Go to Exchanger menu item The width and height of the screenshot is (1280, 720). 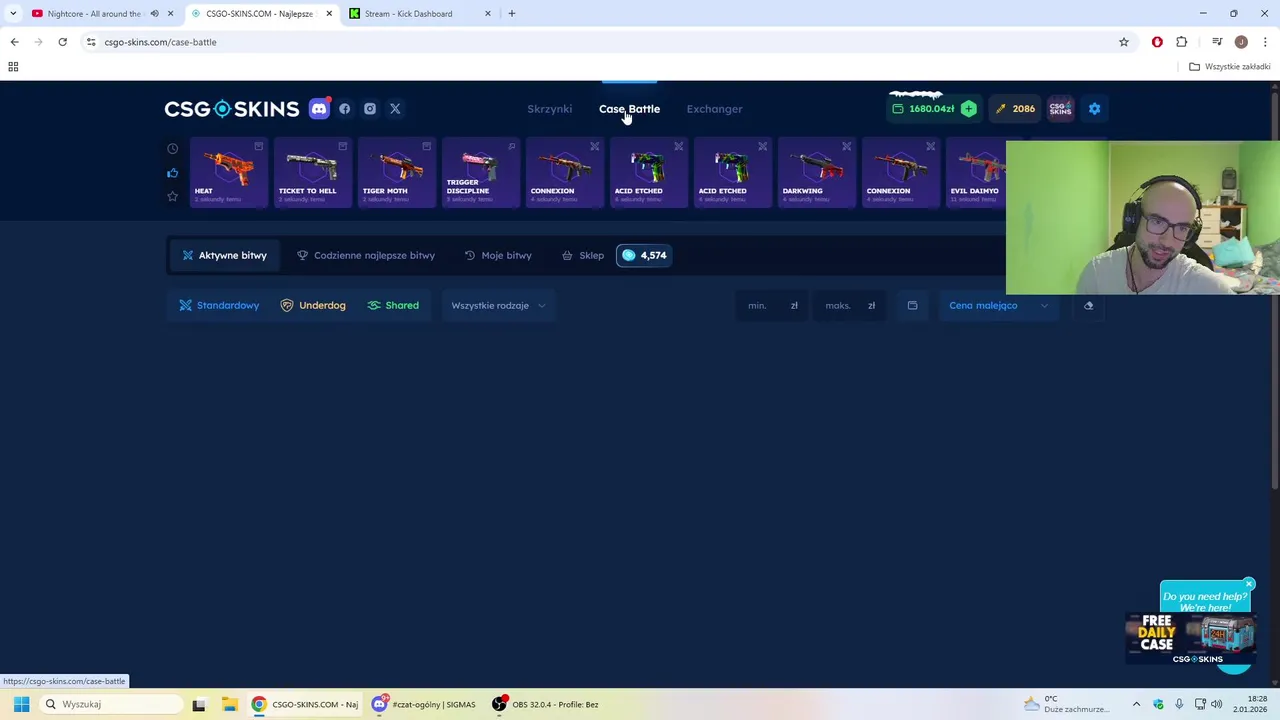[714, 109]
